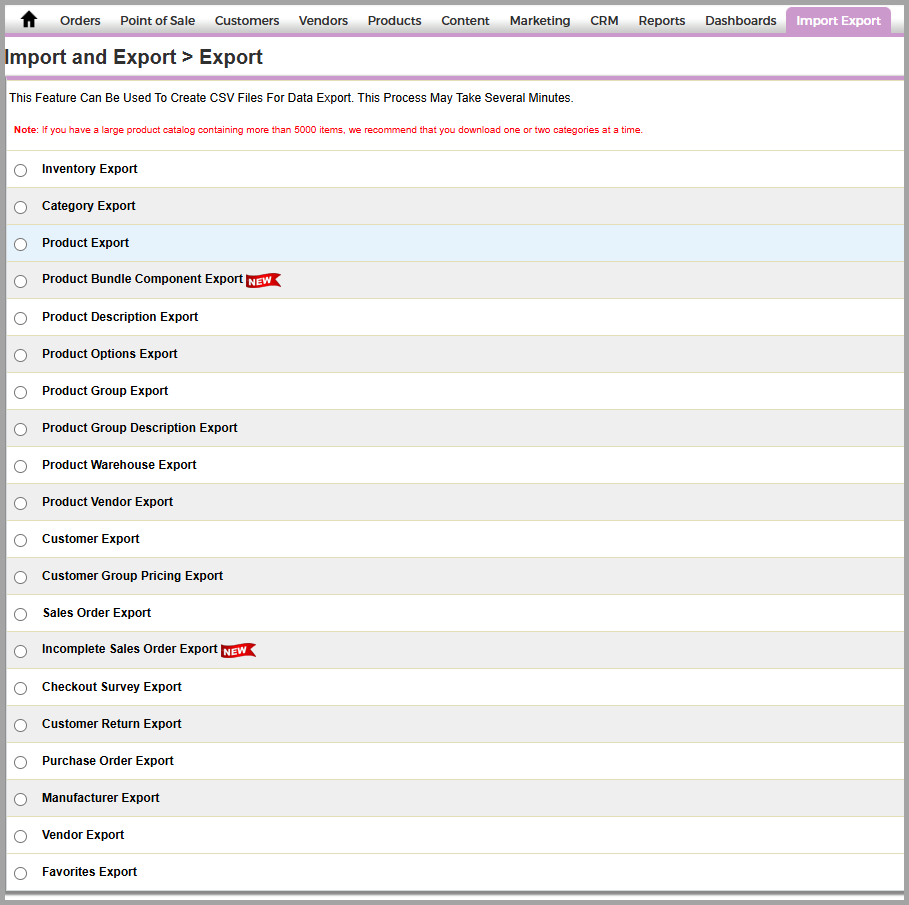The height and width of the screenshot is (905, 909).
Task: Choose the Product Export radio option
Action: 20,245
